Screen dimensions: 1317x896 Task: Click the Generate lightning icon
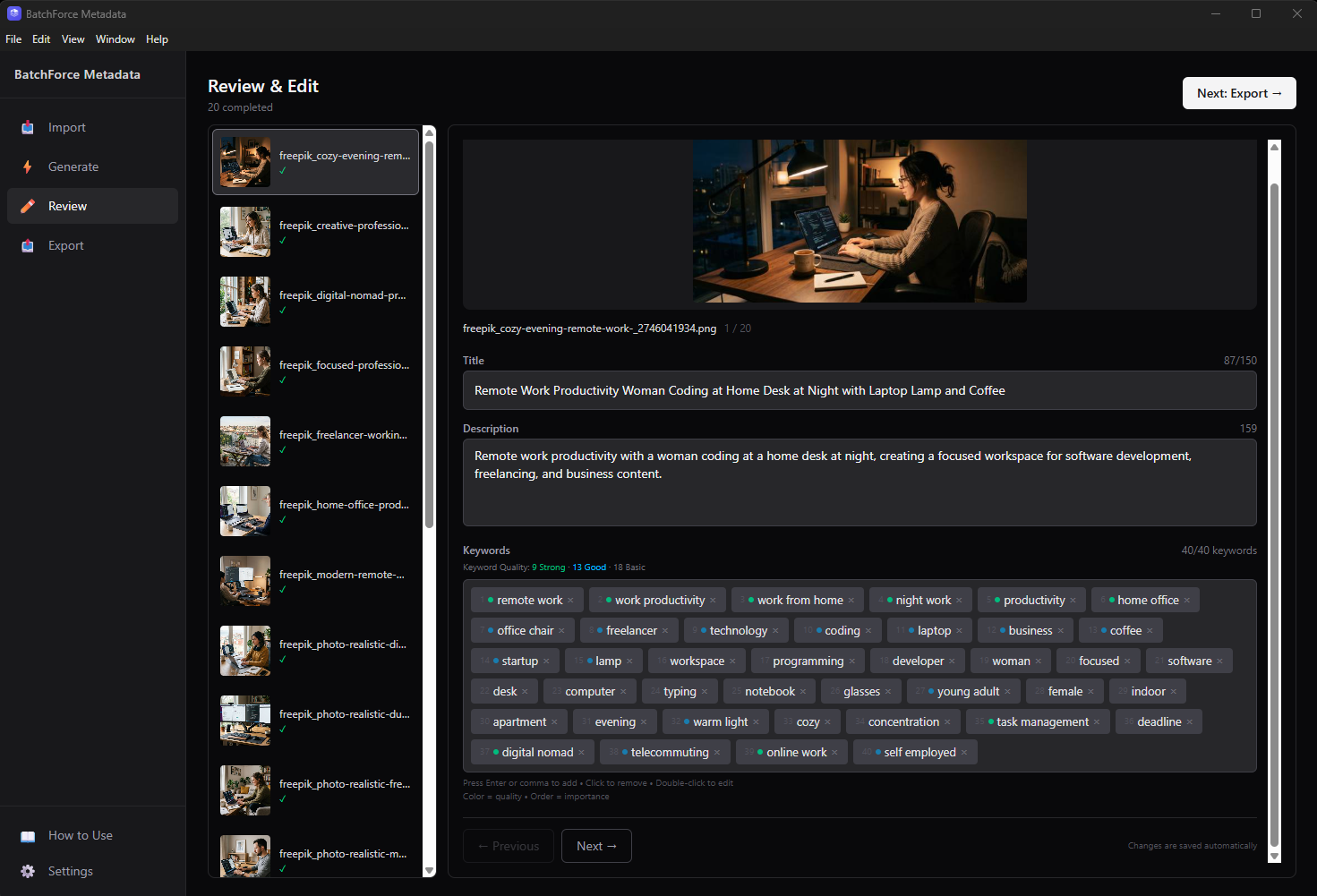(28, 166)
